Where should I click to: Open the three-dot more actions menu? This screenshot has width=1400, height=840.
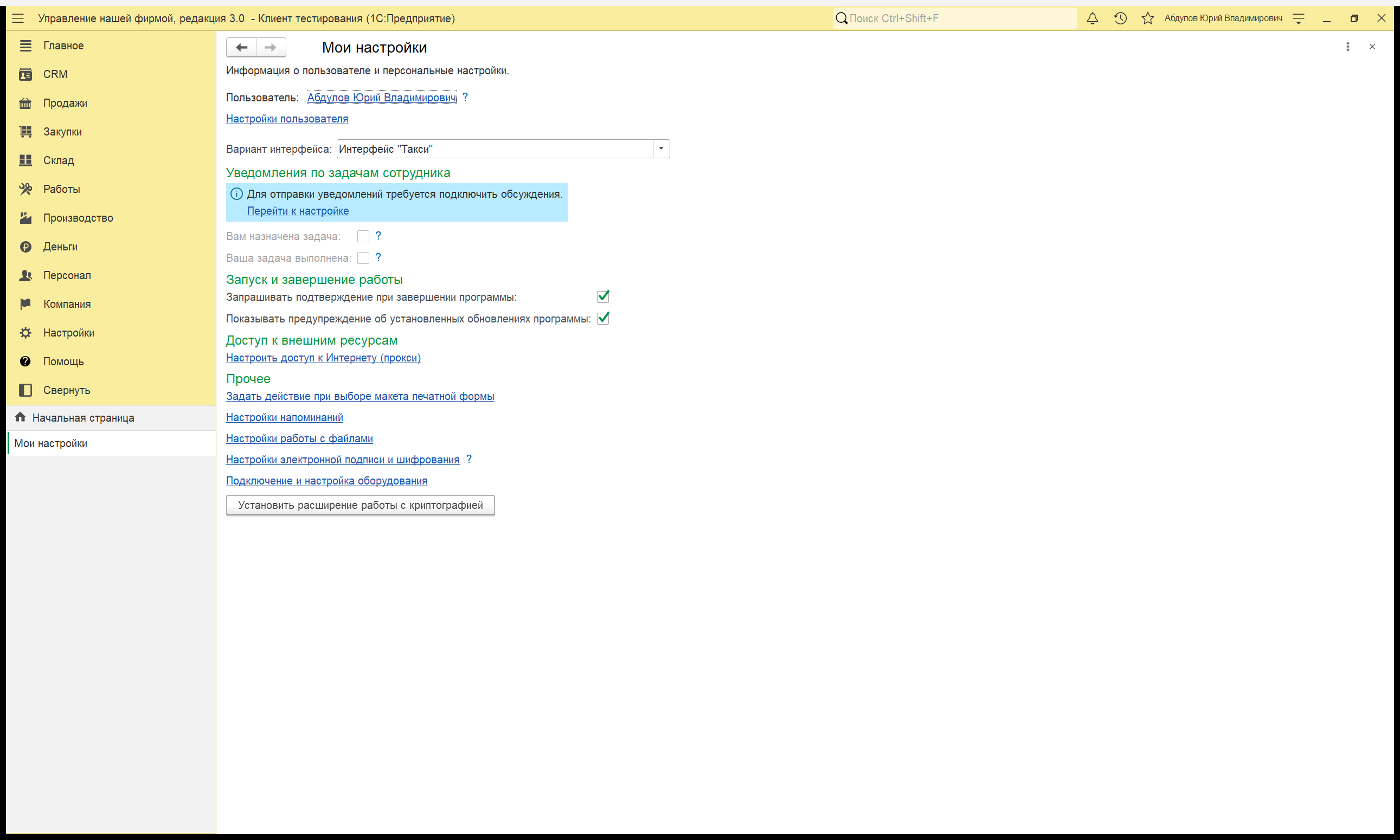[1348, 47]
